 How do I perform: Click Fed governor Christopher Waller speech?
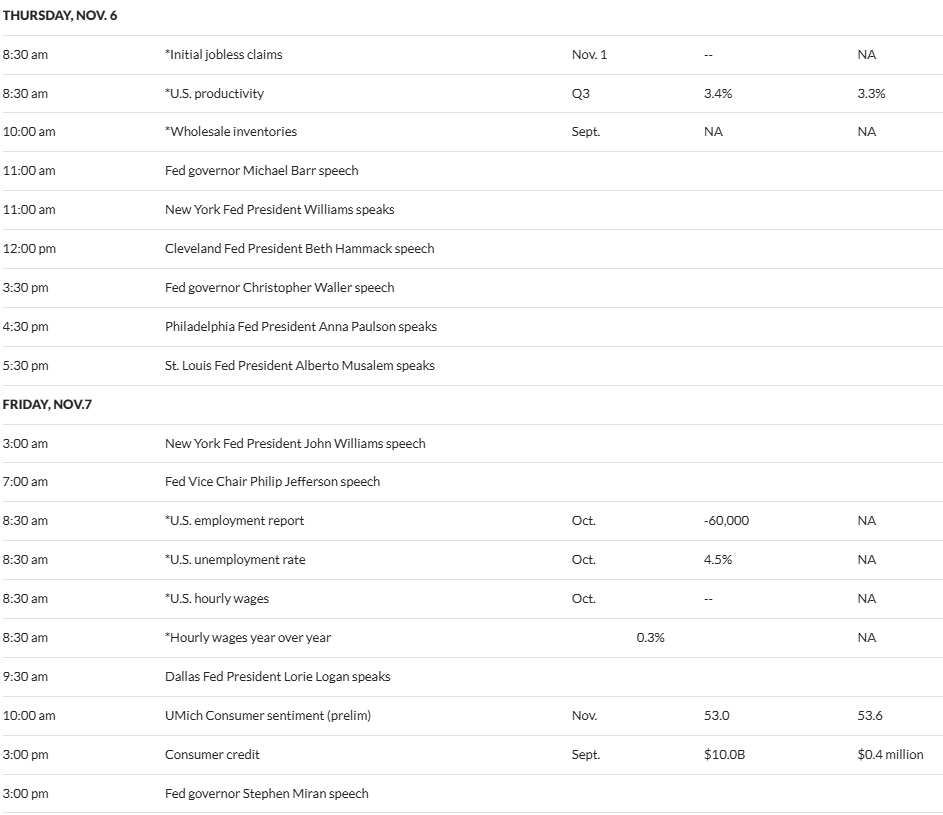pyautogui.click(x=279, y=288)
